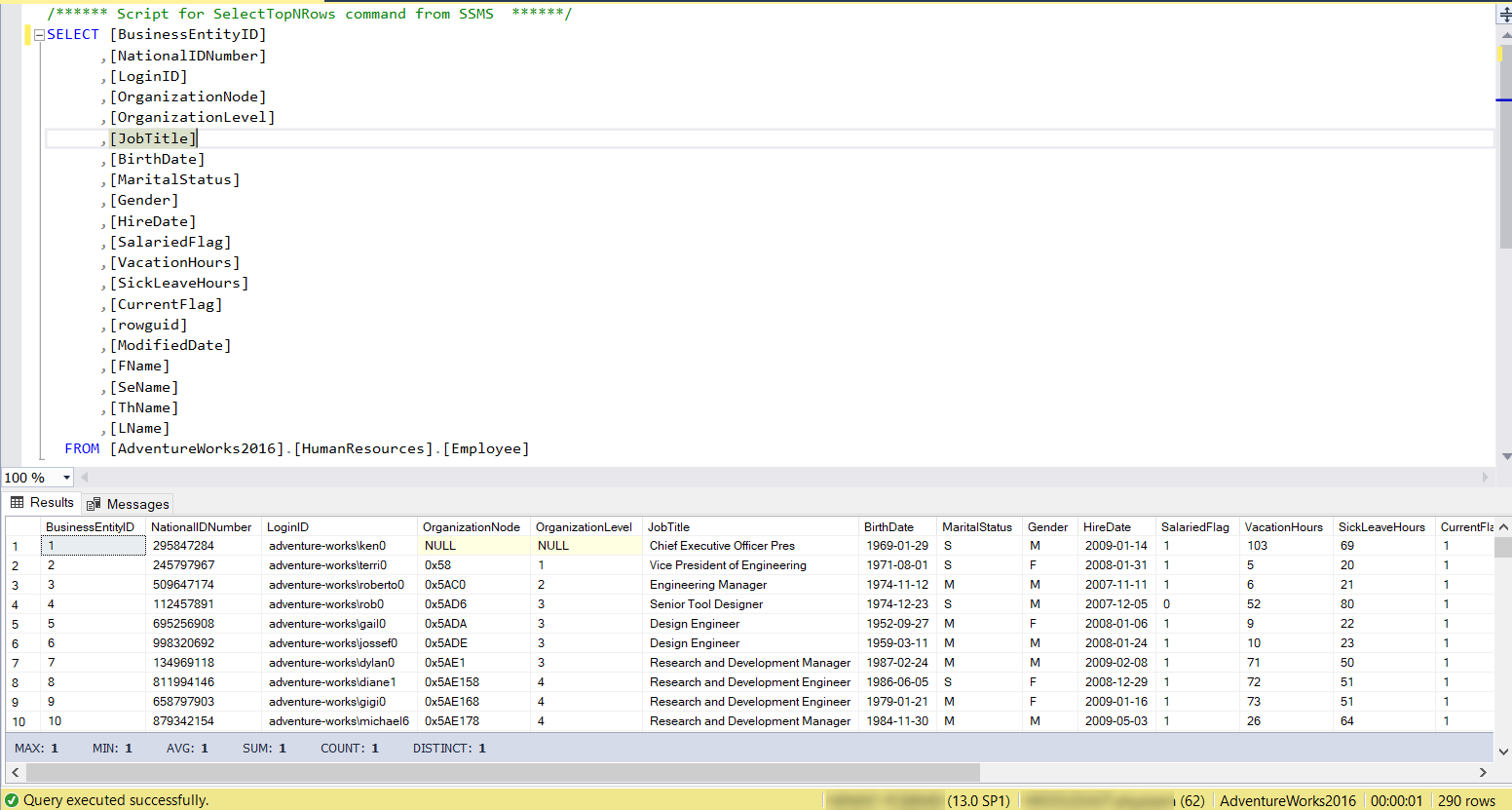Click the editor vertical scrollbar up arrow
This screenshot has height=810, width=1512.
[1505, 35]
